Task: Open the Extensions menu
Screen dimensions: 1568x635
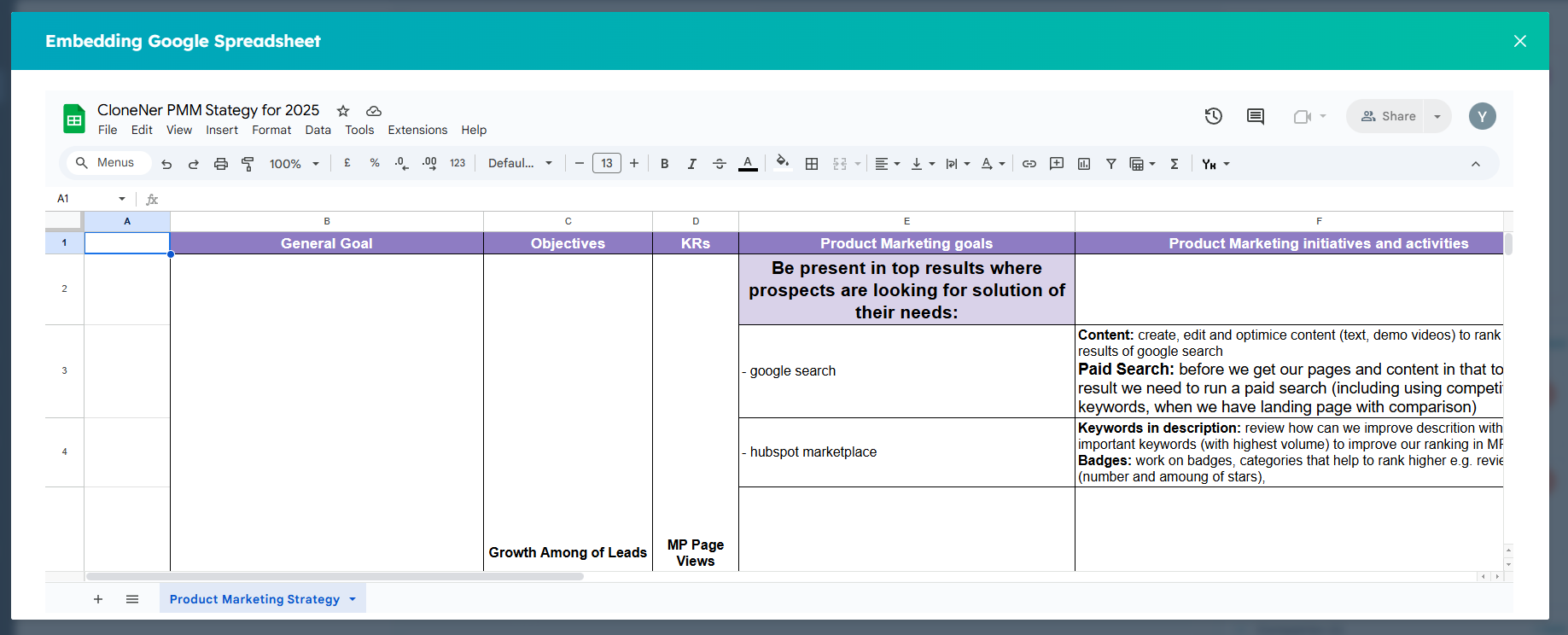Action: [x=417, y=130]
